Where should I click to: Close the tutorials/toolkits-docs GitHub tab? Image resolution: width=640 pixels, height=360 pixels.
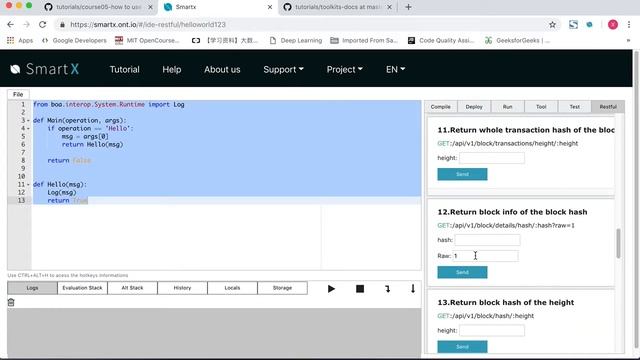coord(389,7)
